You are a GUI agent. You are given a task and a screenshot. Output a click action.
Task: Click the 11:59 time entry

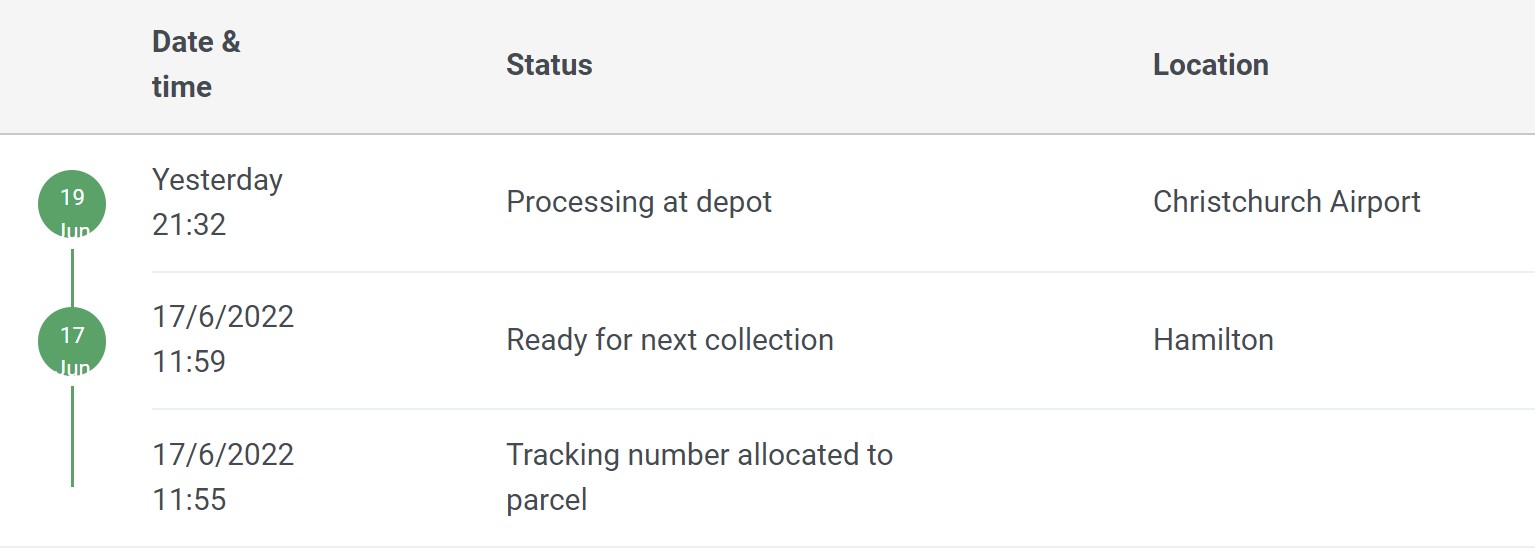coord(189,361)
